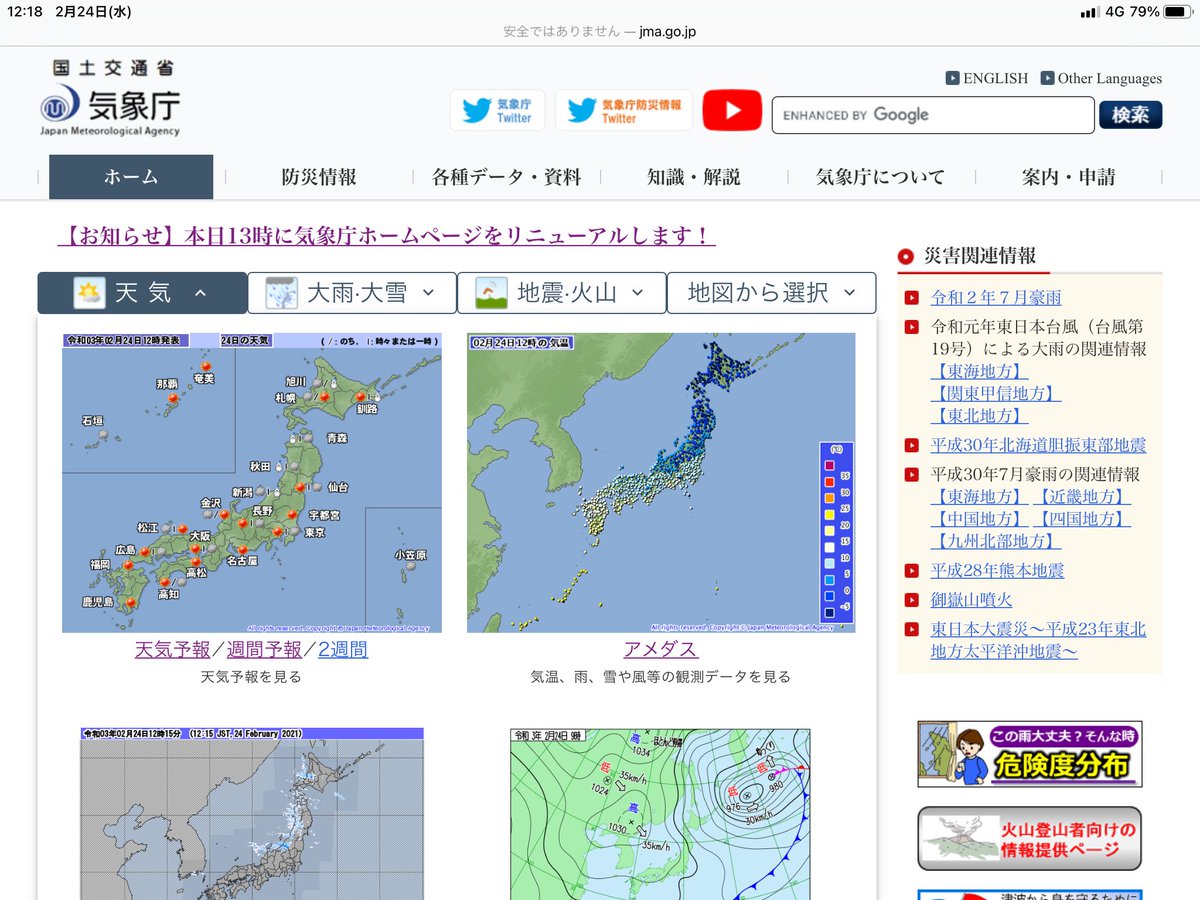Open the 気象庁 Twitter link

pos(497,110)
